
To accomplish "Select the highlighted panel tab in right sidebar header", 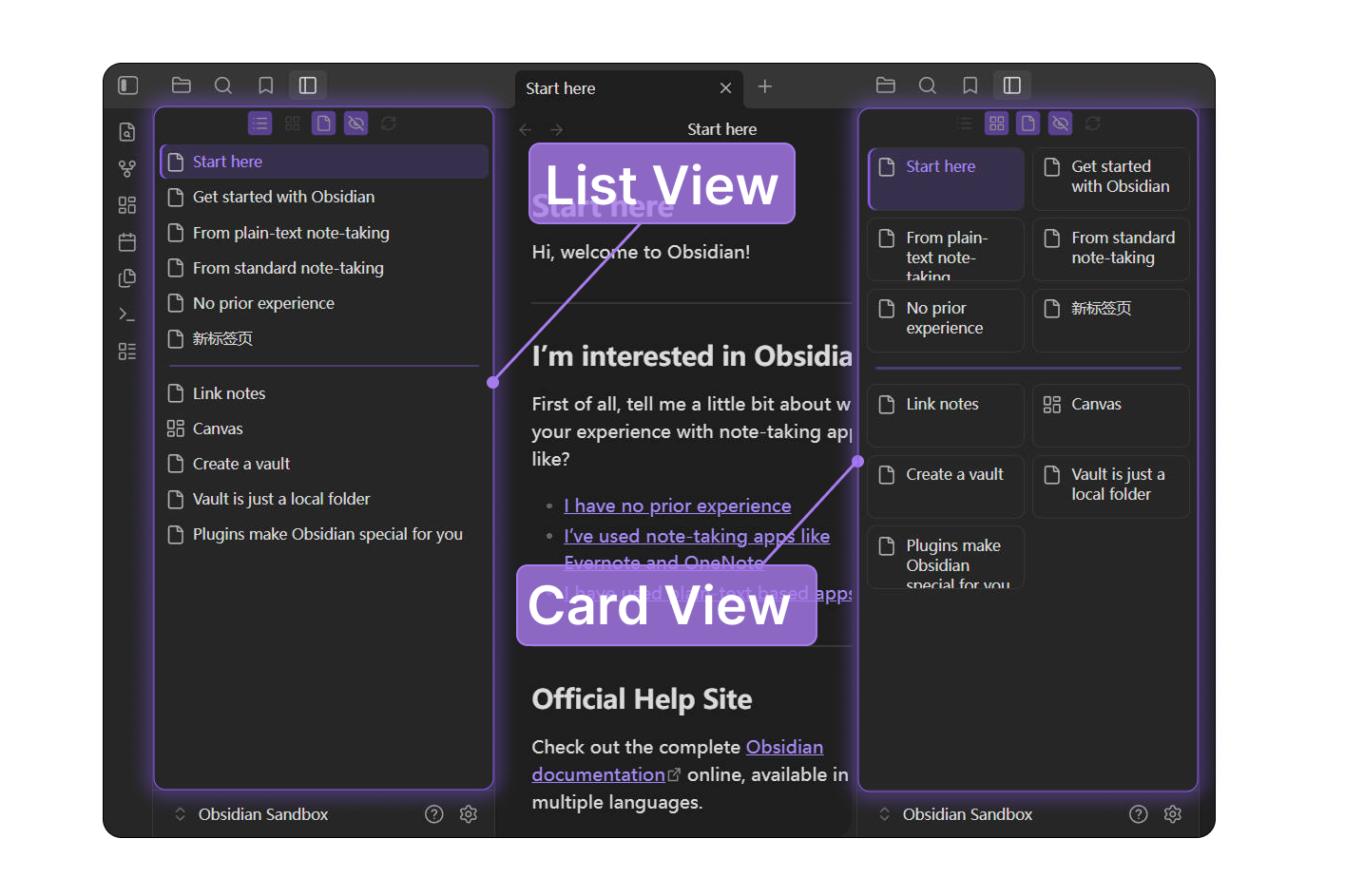I will pos(1012,86).
